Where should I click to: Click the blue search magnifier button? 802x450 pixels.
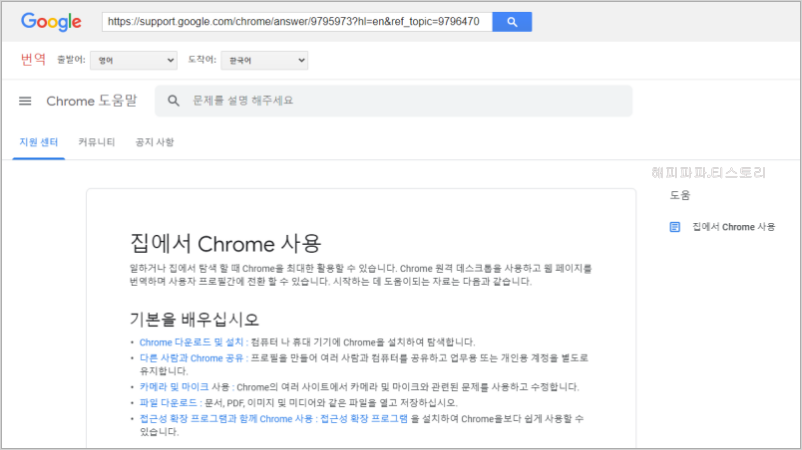pos(512,21)
